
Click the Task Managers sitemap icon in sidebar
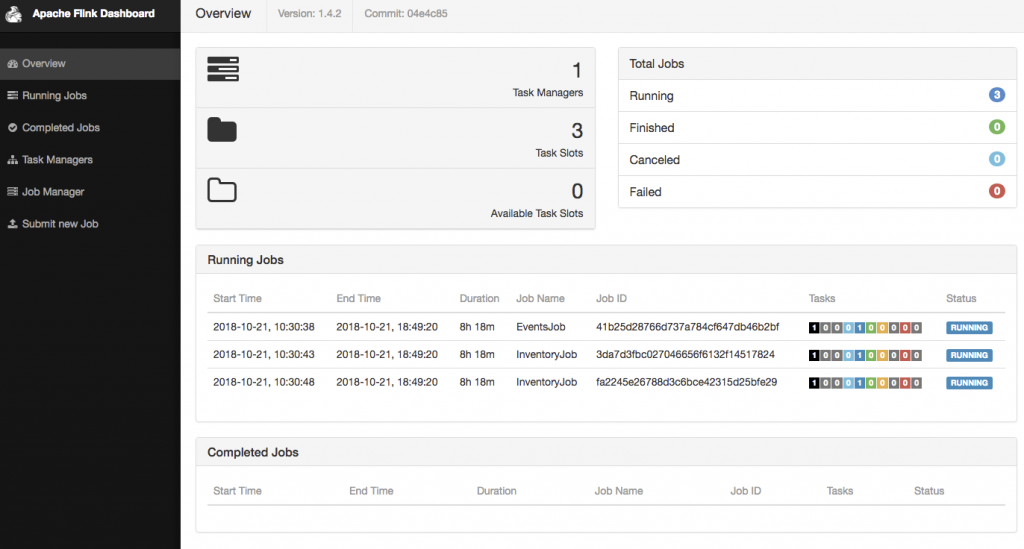pos(12,160)
